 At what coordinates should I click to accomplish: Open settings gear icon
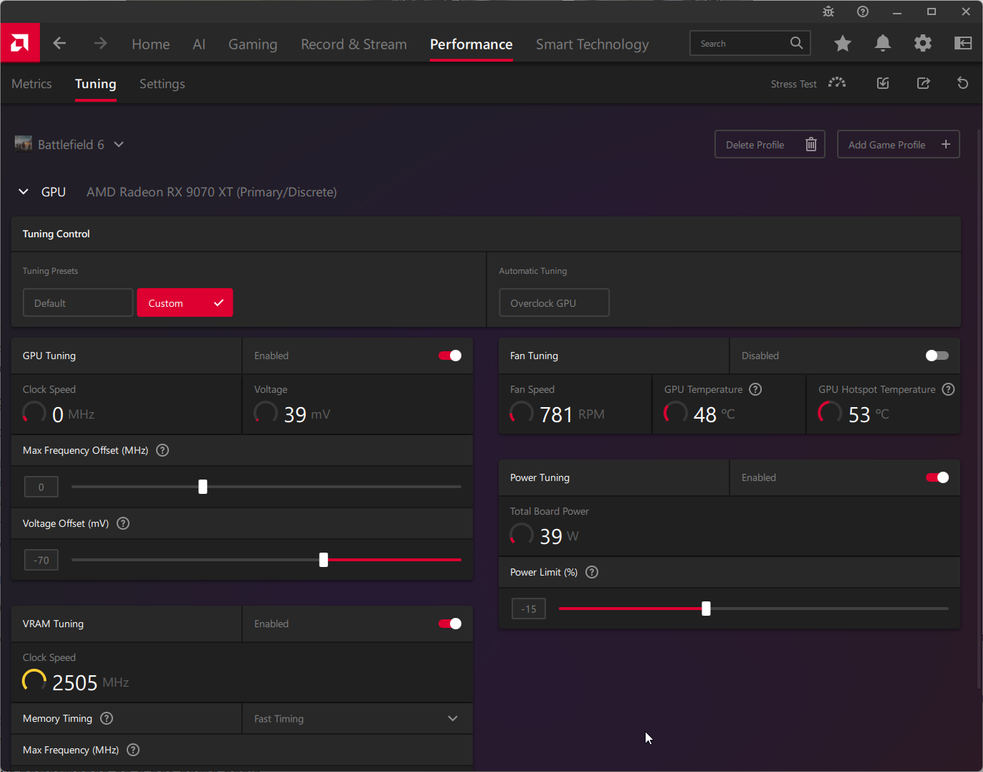[923, 43]
